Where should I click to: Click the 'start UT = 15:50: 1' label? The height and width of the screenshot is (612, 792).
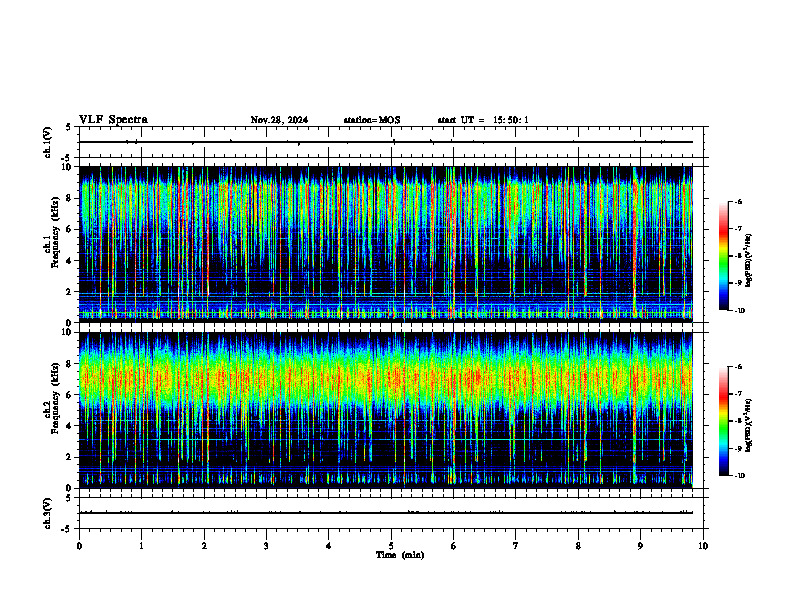coord(483,120)
